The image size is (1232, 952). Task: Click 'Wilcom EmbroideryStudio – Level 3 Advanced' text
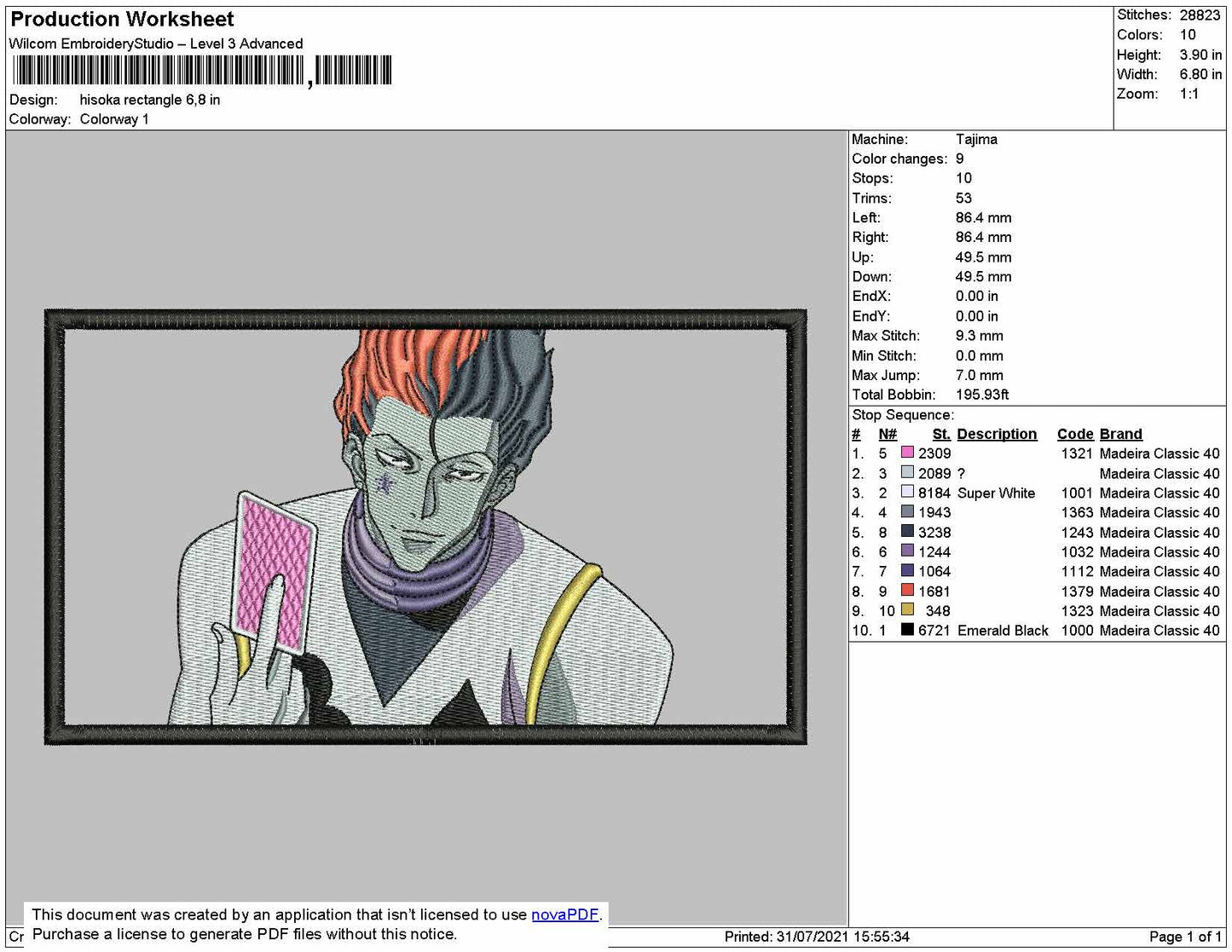click(156, 43)
